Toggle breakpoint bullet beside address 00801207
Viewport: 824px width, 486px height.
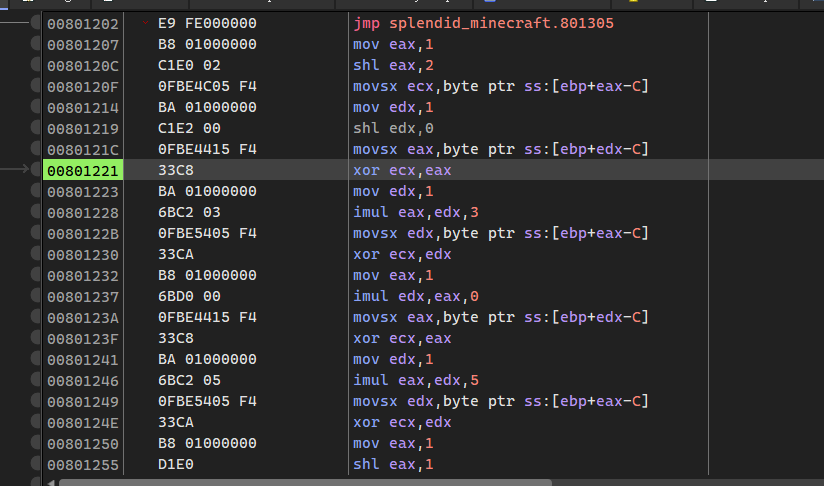(35, 45)
